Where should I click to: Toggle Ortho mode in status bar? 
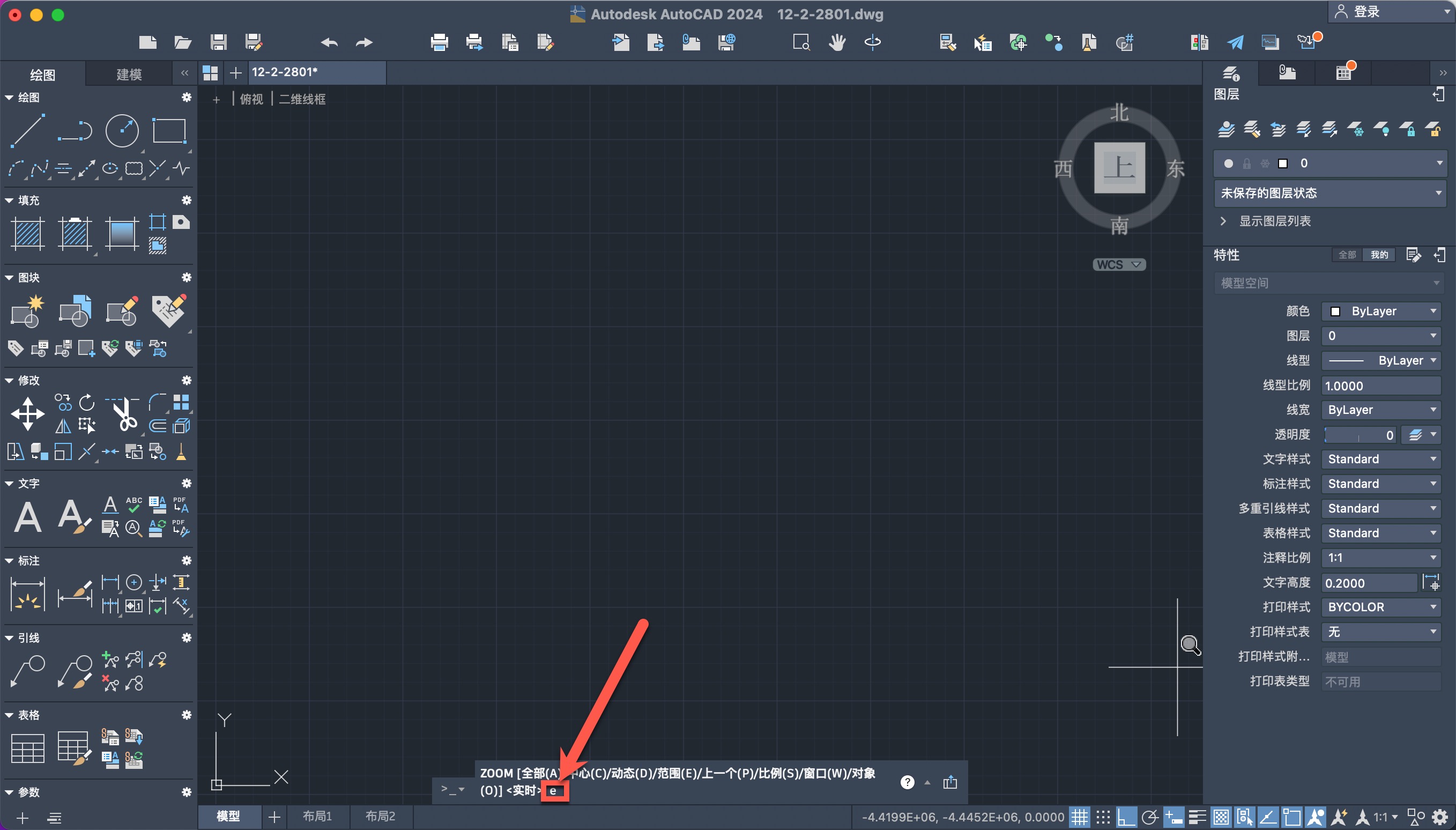coord(1126,817)
